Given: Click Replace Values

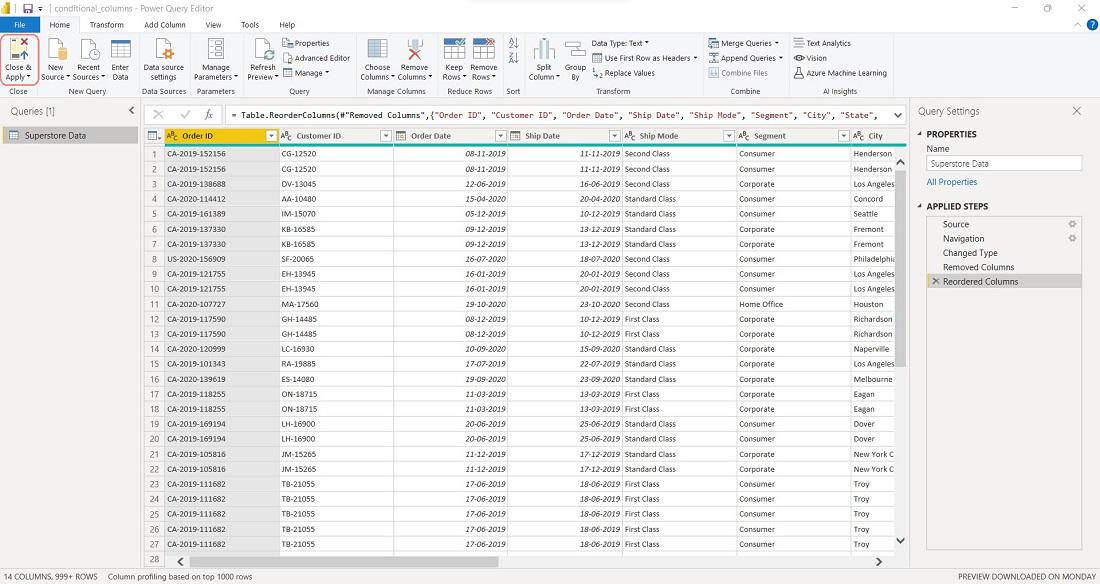Looking at the screenshot, I should tap(624, 73).
